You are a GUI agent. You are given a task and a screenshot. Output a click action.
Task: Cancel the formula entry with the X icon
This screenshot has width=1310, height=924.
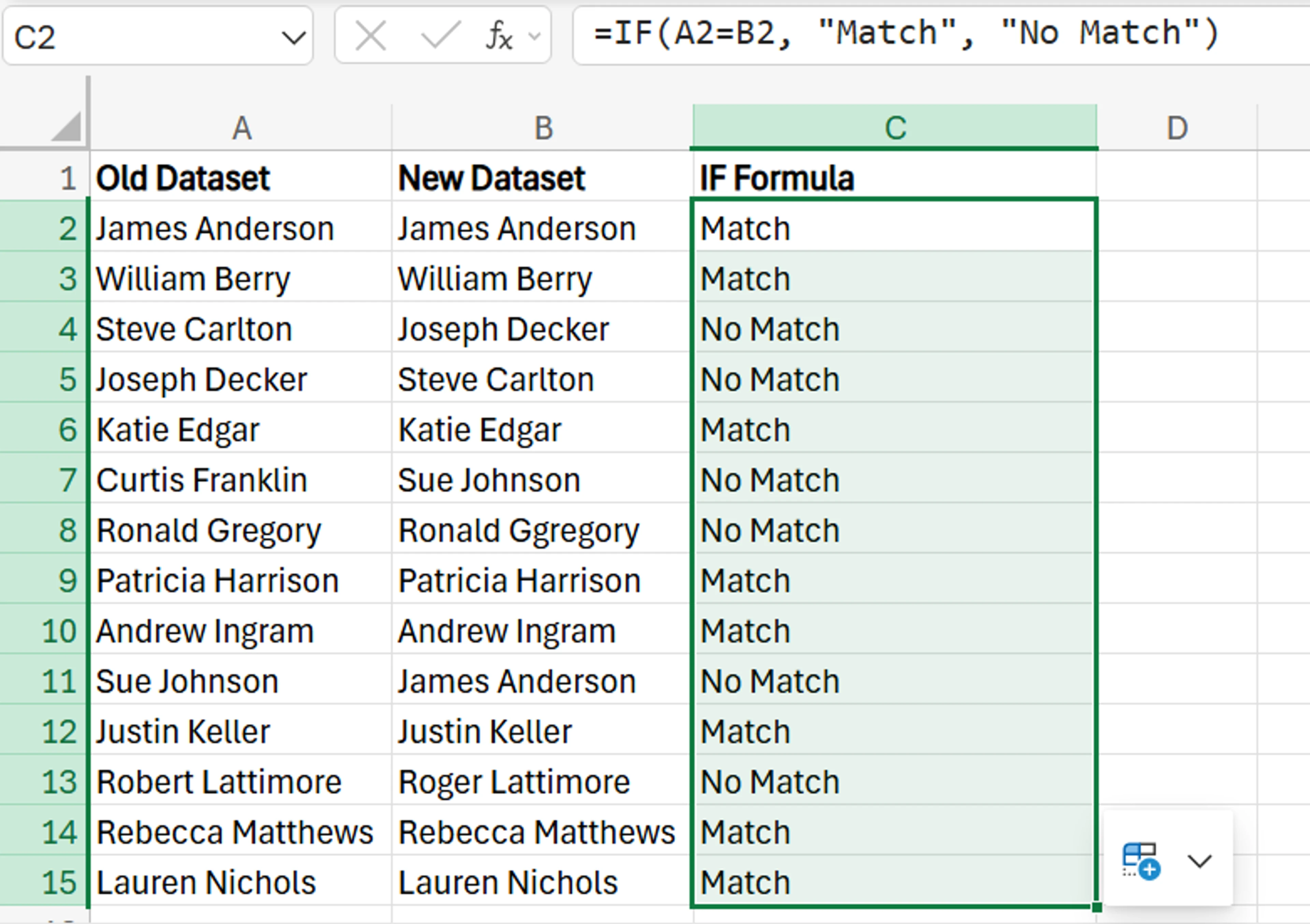pyautogui.click(x=370, y=36)
